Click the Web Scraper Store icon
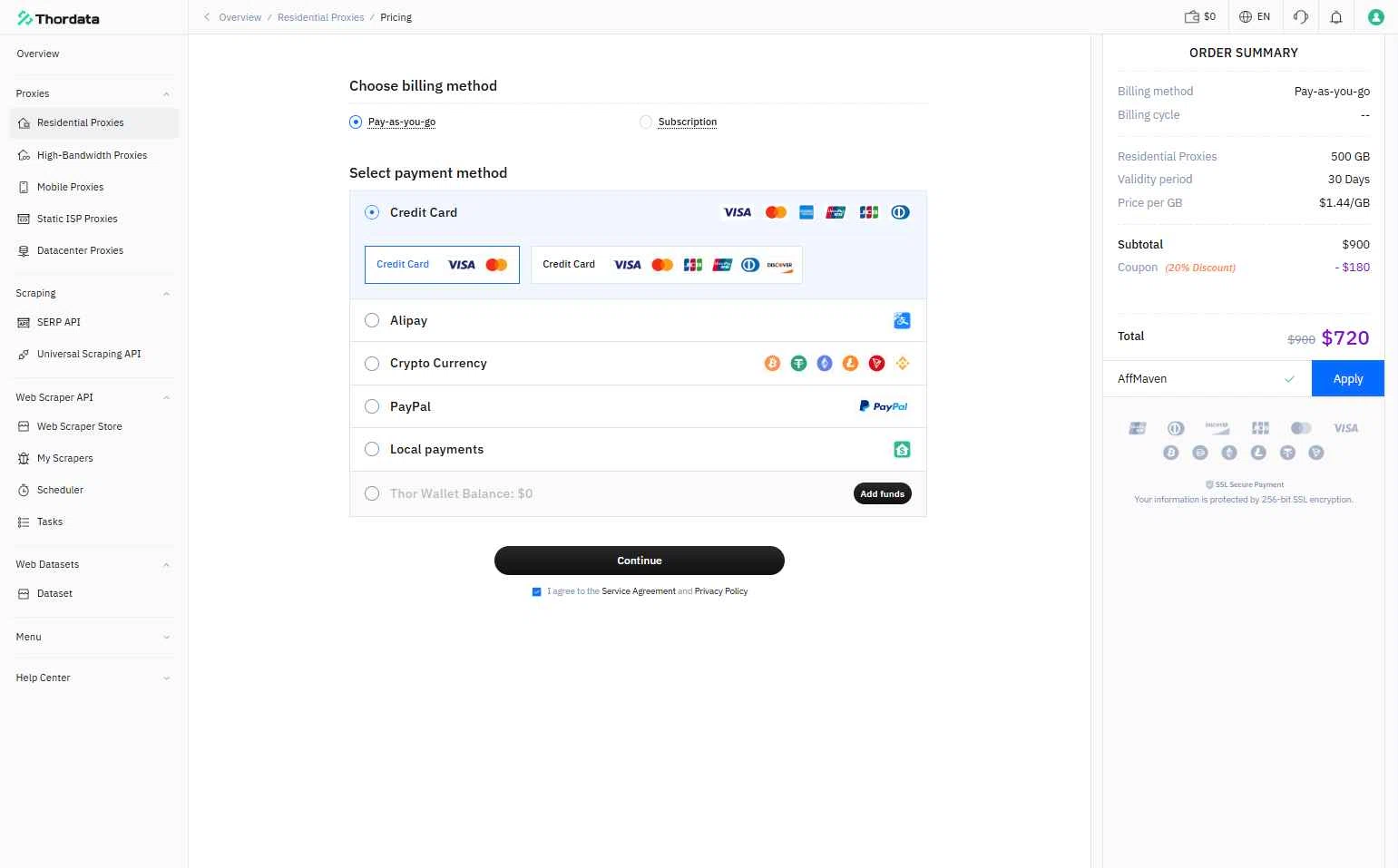The height and width of the screenshot is (868, 1398). click(x=24, y=426)
